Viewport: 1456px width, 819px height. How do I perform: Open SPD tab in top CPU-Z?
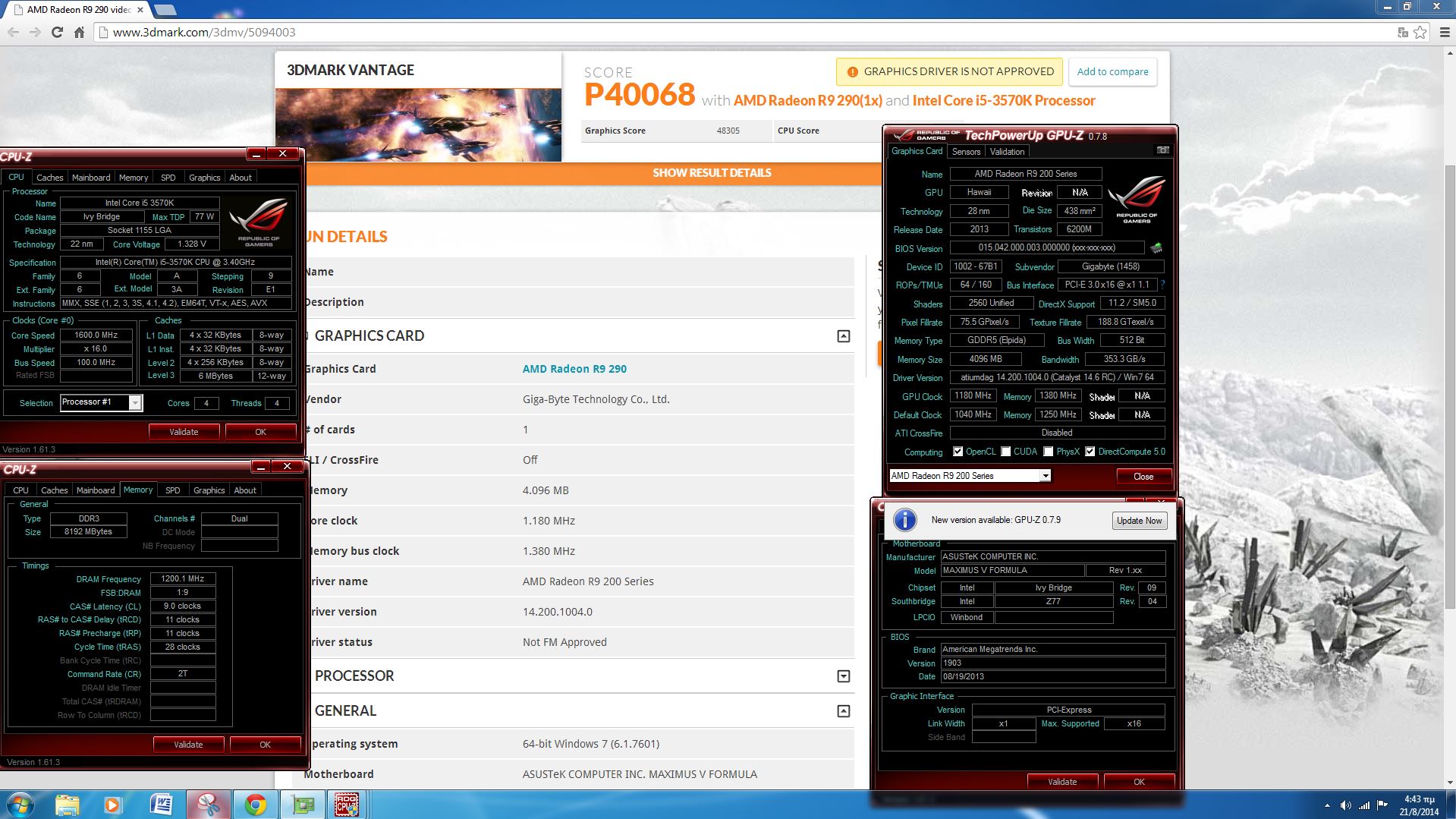pyautogui.click(x=168, y=178)
